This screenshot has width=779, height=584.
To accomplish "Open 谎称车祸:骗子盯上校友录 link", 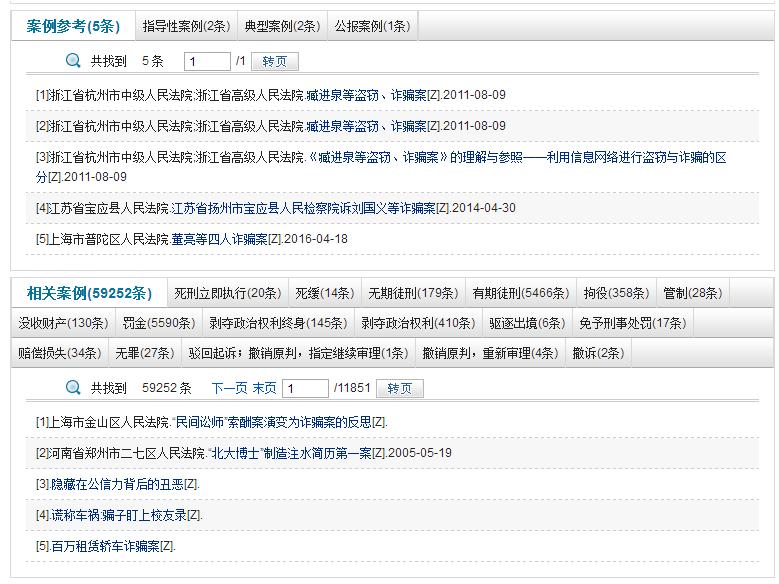I will point(119,515).
